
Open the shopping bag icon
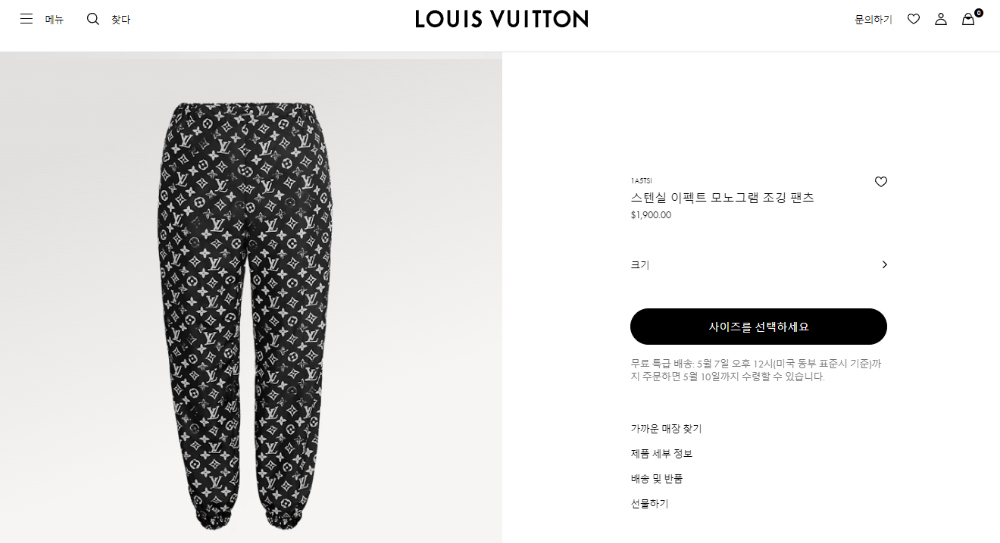pyautogui.click(x=968, y=19)
